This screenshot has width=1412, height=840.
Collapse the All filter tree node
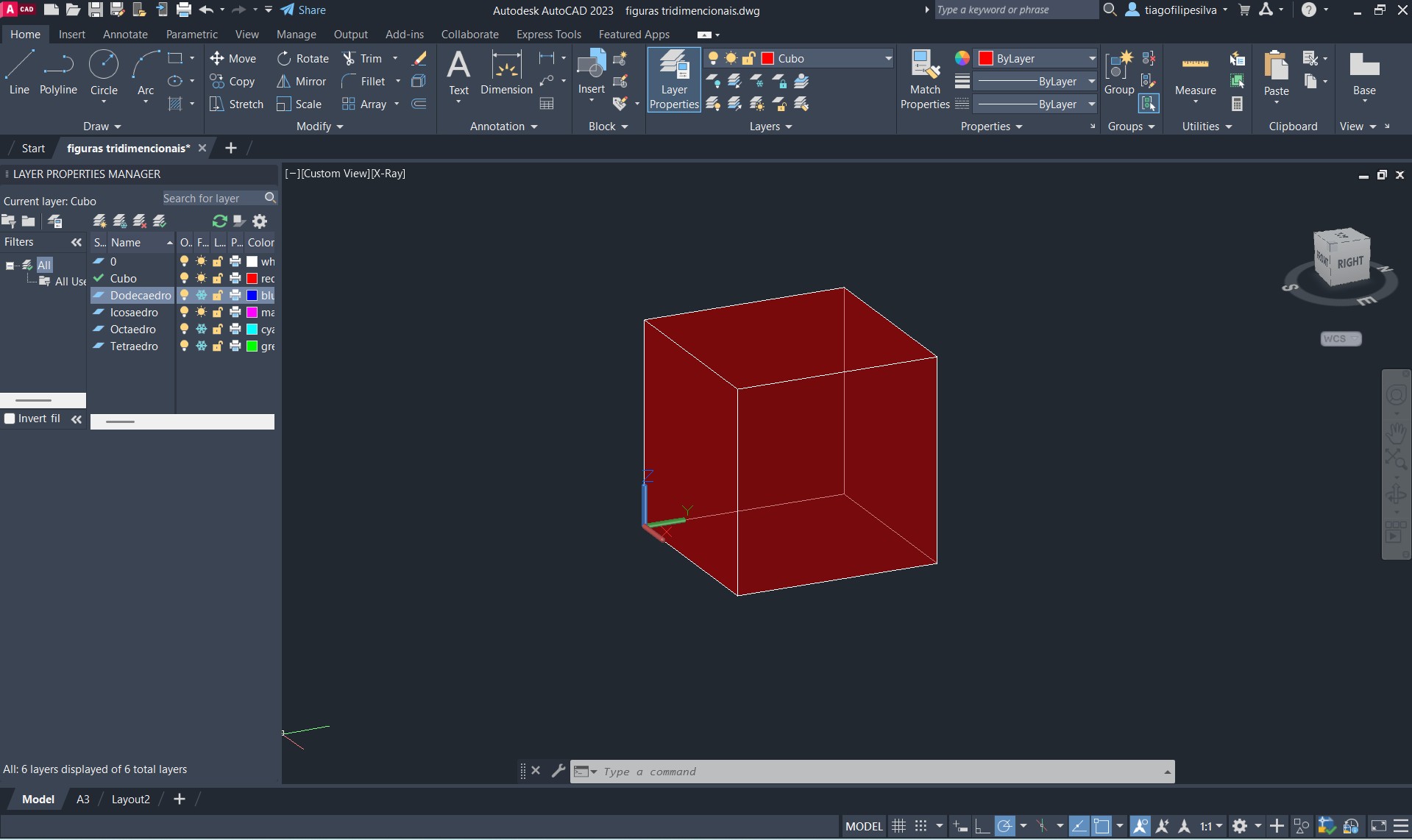tap(10, 266)
